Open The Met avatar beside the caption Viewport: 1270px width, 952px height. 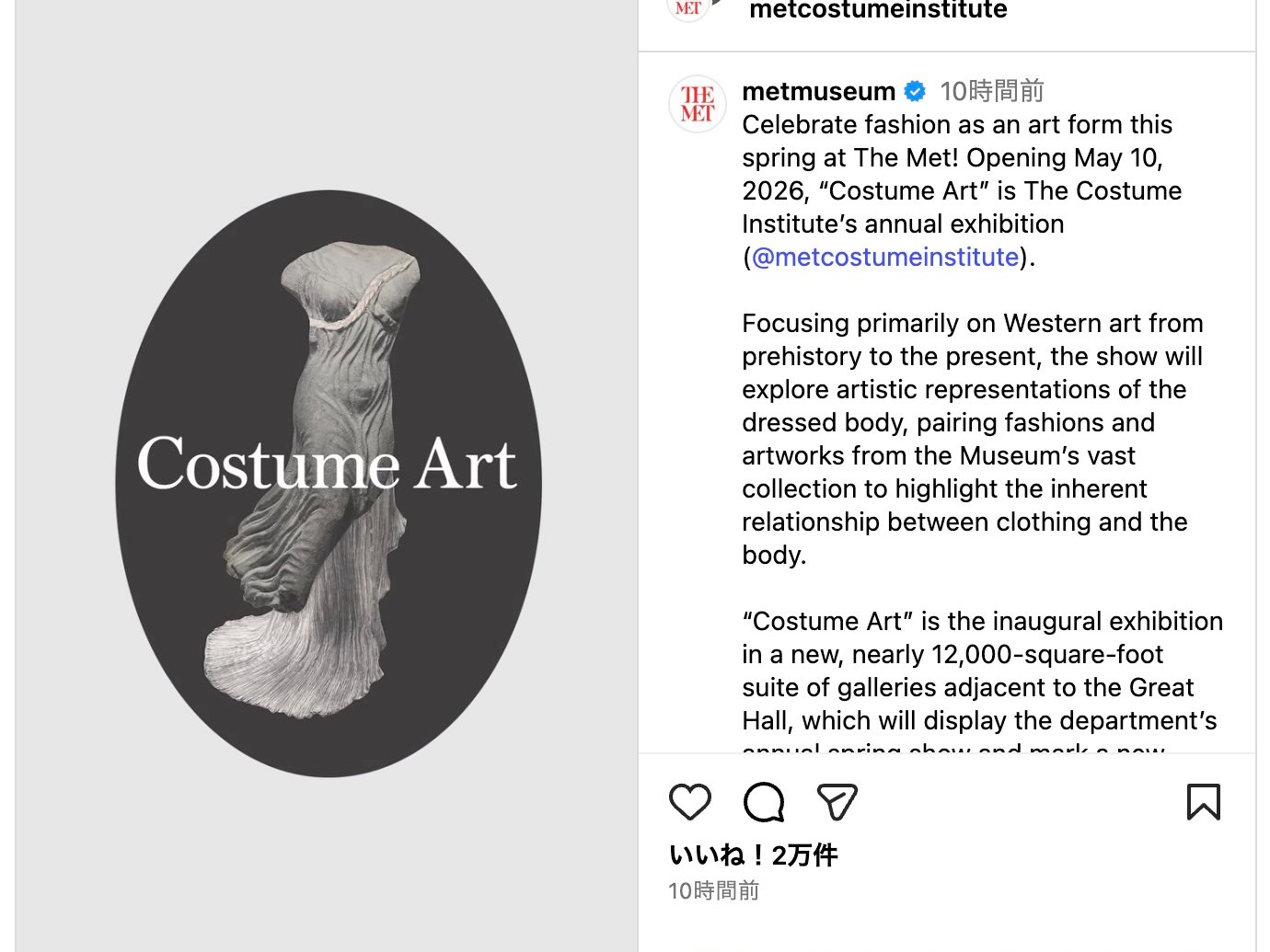[698, 104]
